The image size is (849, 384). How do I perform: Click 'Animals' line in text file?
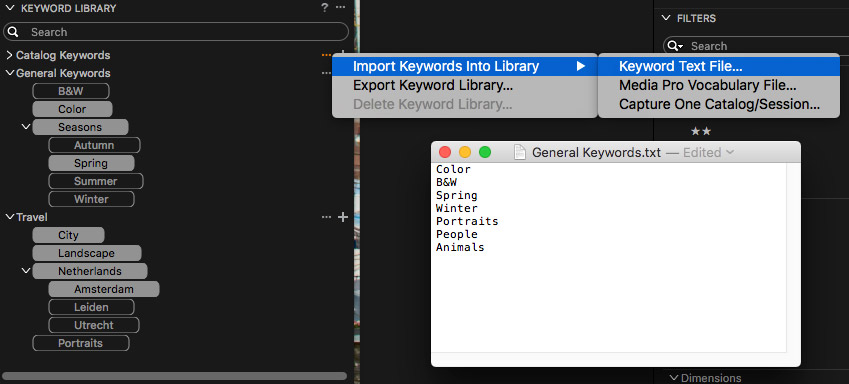460,247
